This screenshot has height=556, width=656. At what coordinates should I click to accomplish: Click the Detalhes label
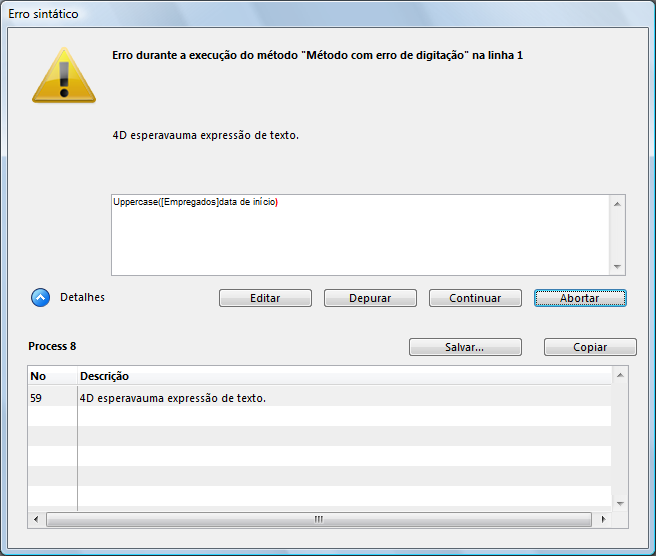tap(82, 297)
